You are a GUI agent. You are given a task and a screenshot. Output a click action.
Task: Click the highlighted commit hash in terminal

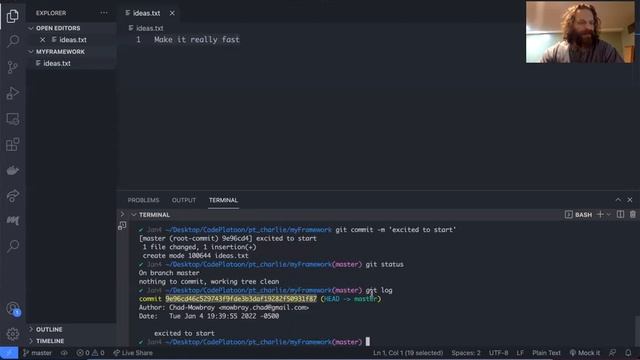click(x=241, y=299)
